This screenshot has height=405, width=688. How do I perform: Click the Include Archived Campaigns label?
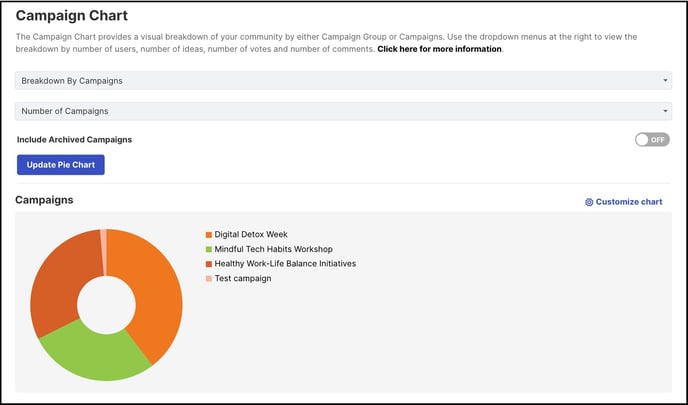[x=75, y=140]
